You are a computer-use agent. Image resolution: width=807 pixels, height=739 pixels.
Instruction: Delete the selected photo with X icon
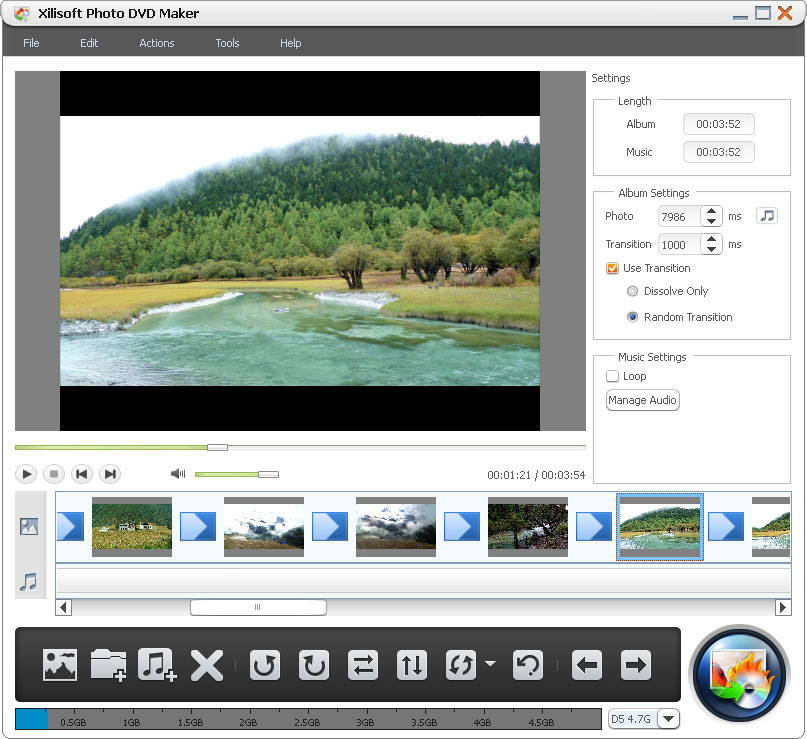tap(206, 665)
